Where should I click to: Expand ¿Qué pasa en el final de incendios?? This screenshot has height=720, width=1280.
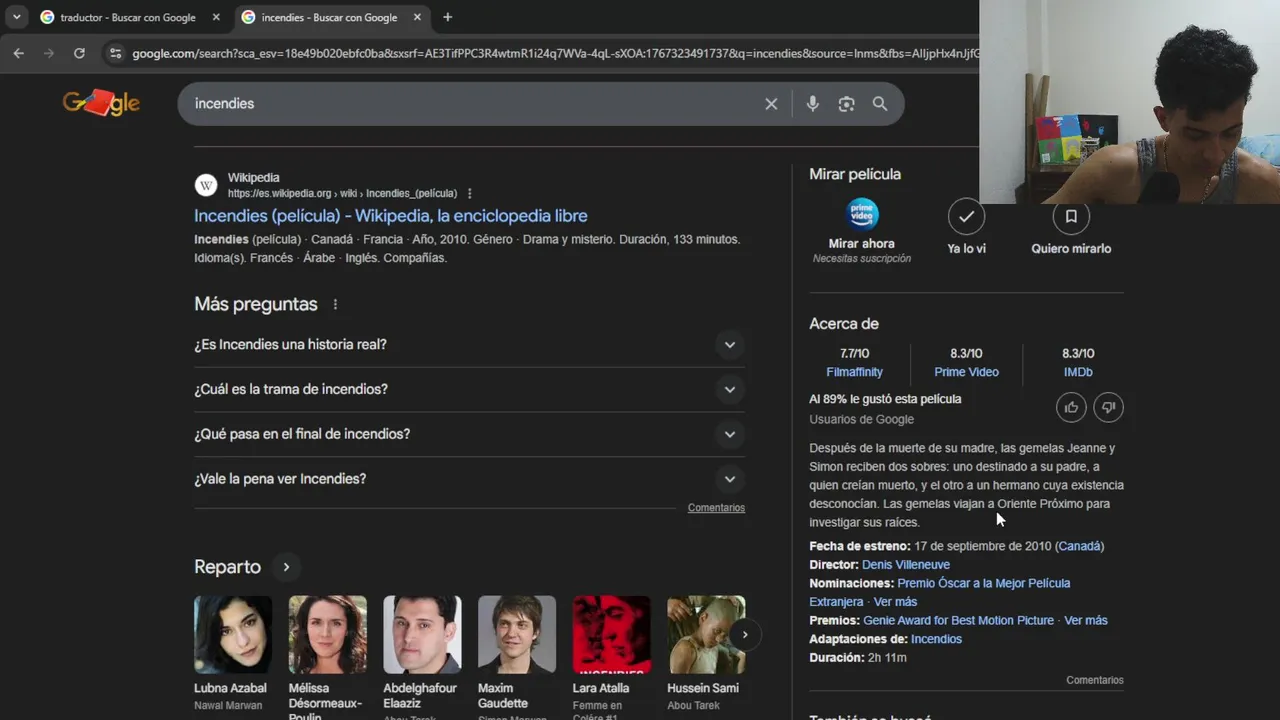(x=469, y=434)
